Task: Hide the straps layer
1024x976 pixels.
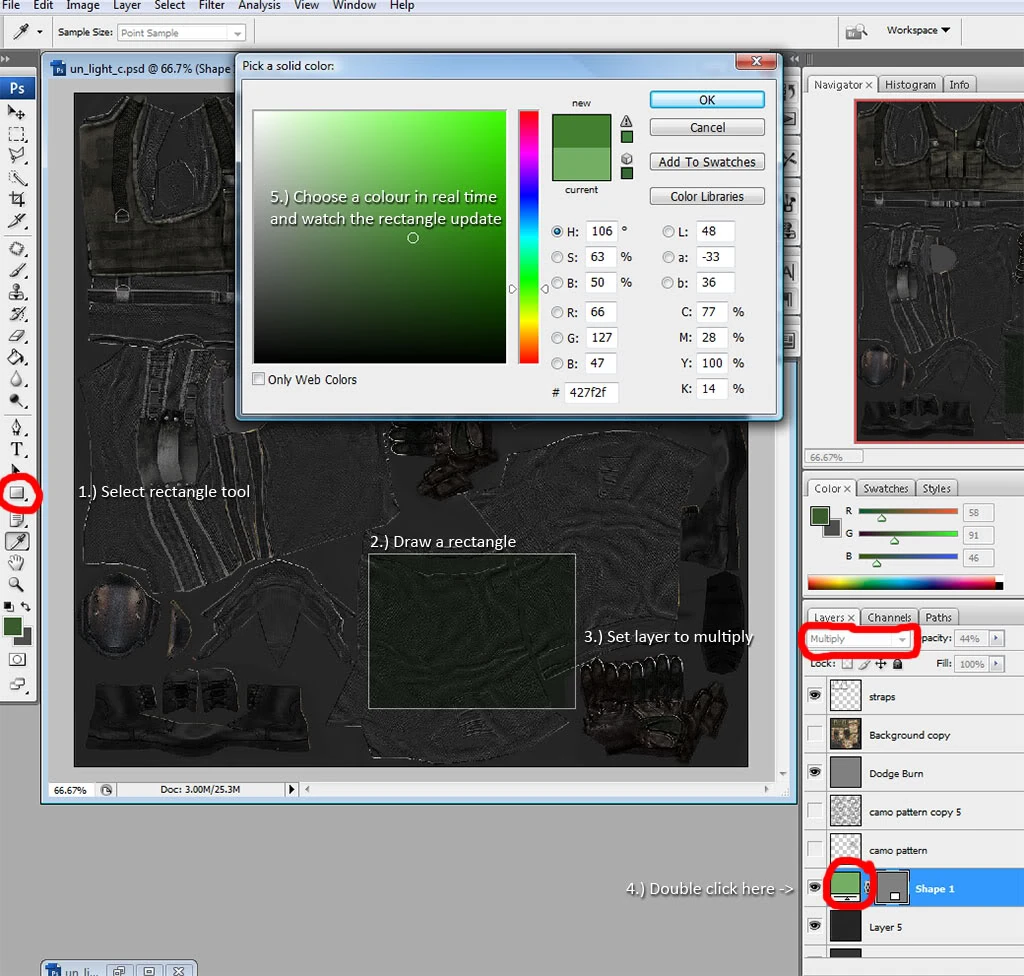Action: [815, 696]
